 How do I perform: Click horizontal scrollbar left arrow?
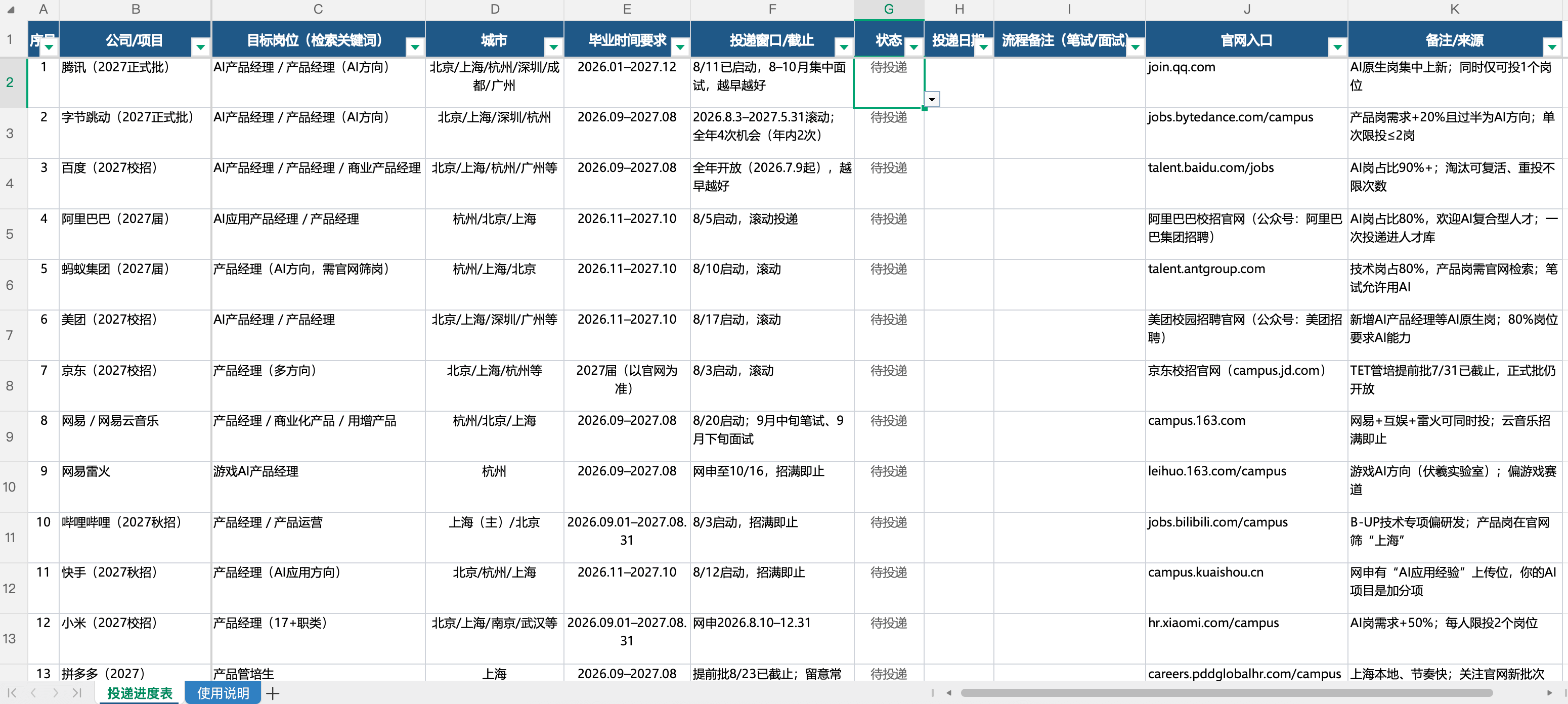[949, 693]
